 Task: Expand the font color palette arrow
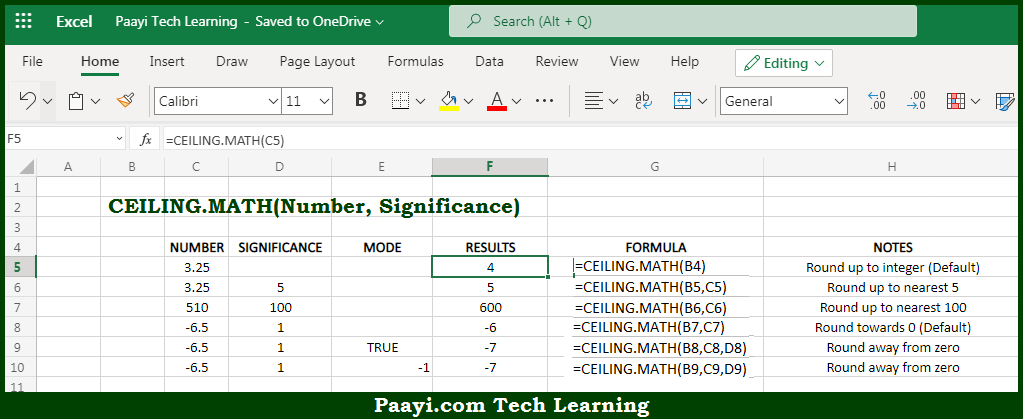pos(517,101)
